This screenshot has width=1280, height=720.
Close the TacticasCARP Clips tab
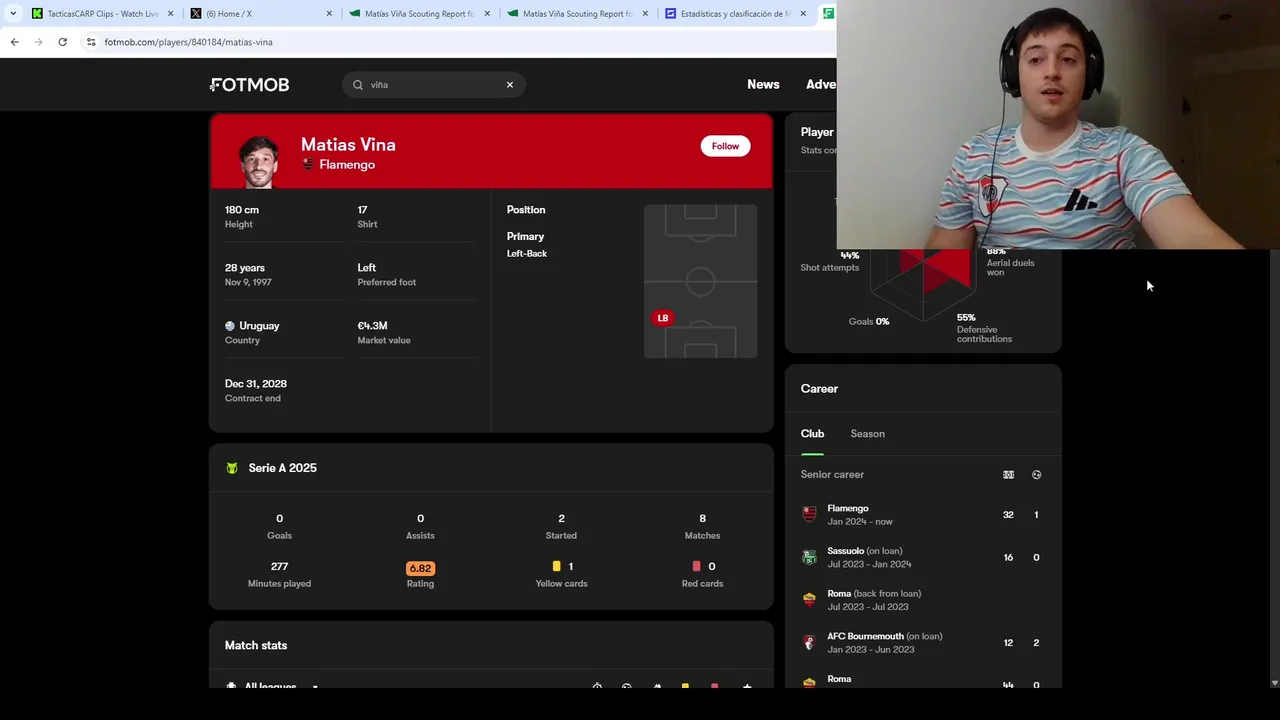[x=170, y=14]
